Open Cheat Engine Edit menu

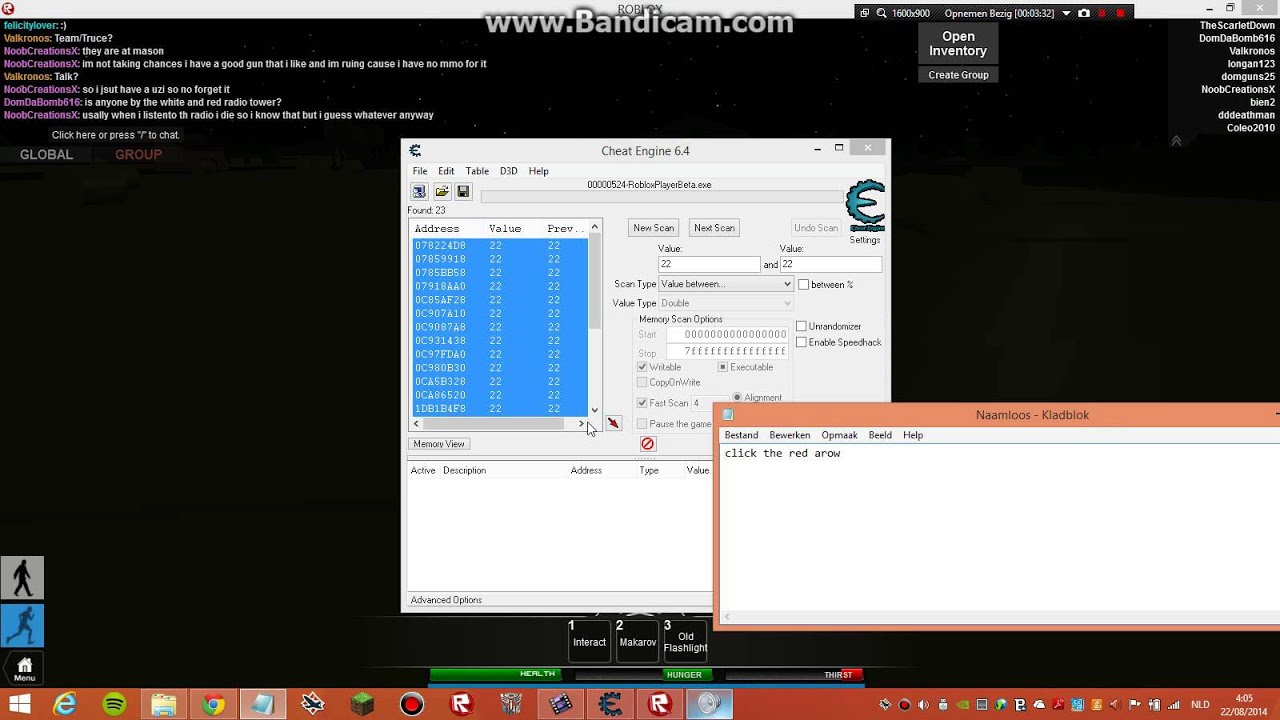pyautogui.click(x=446, y=171)
